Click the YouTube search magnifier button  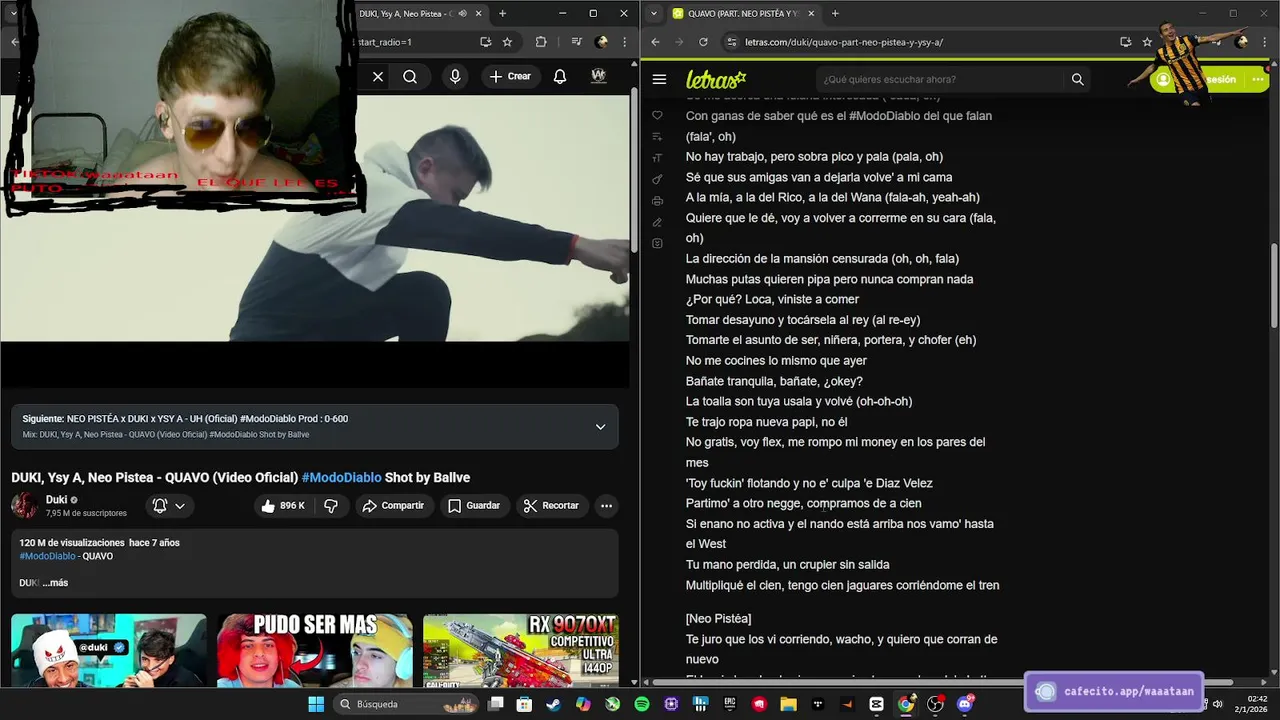(410, 76)
